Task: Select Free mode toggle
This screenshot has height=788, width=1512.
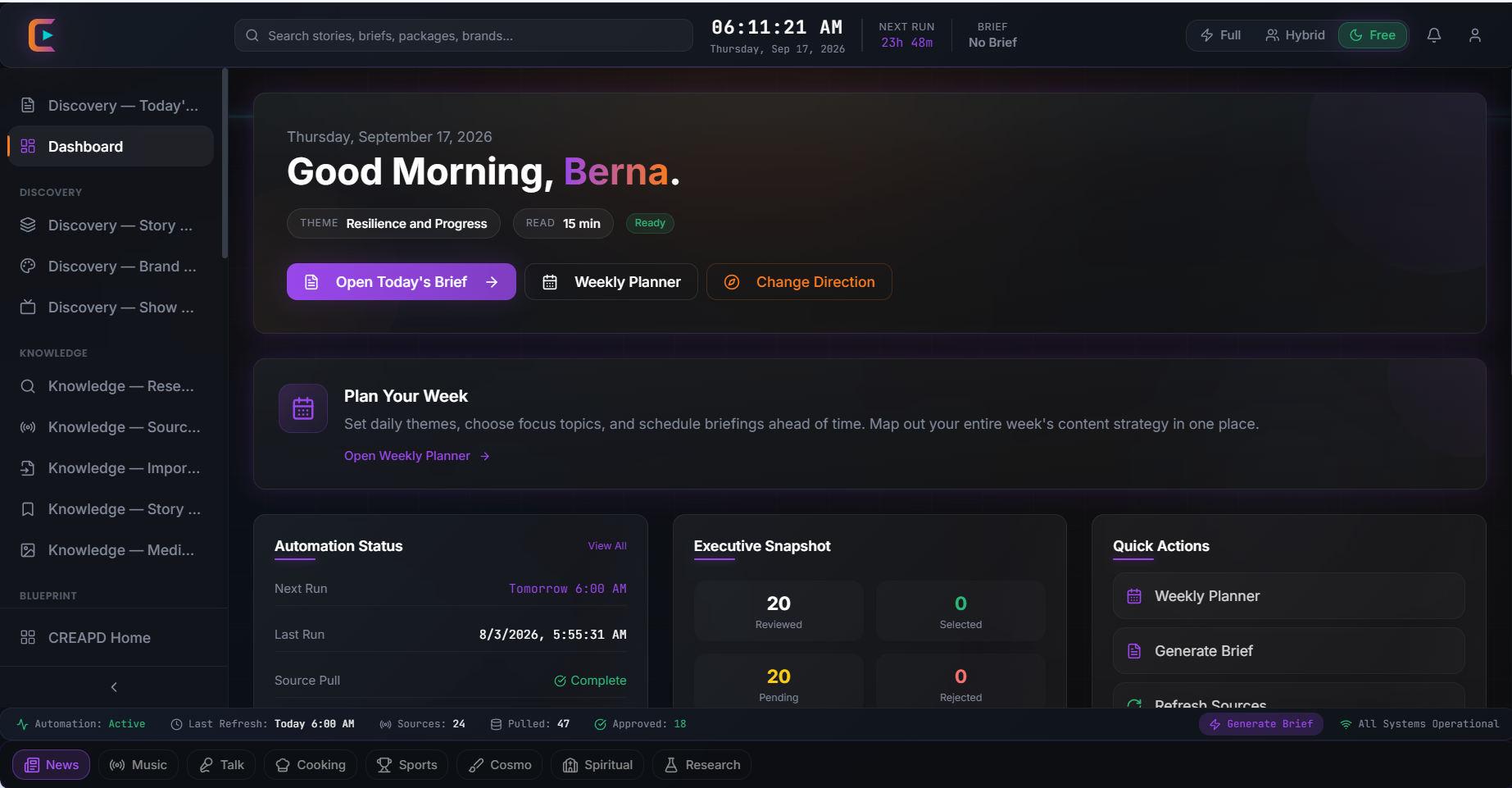Action: pyautogui.click(x=1373, y=35)
